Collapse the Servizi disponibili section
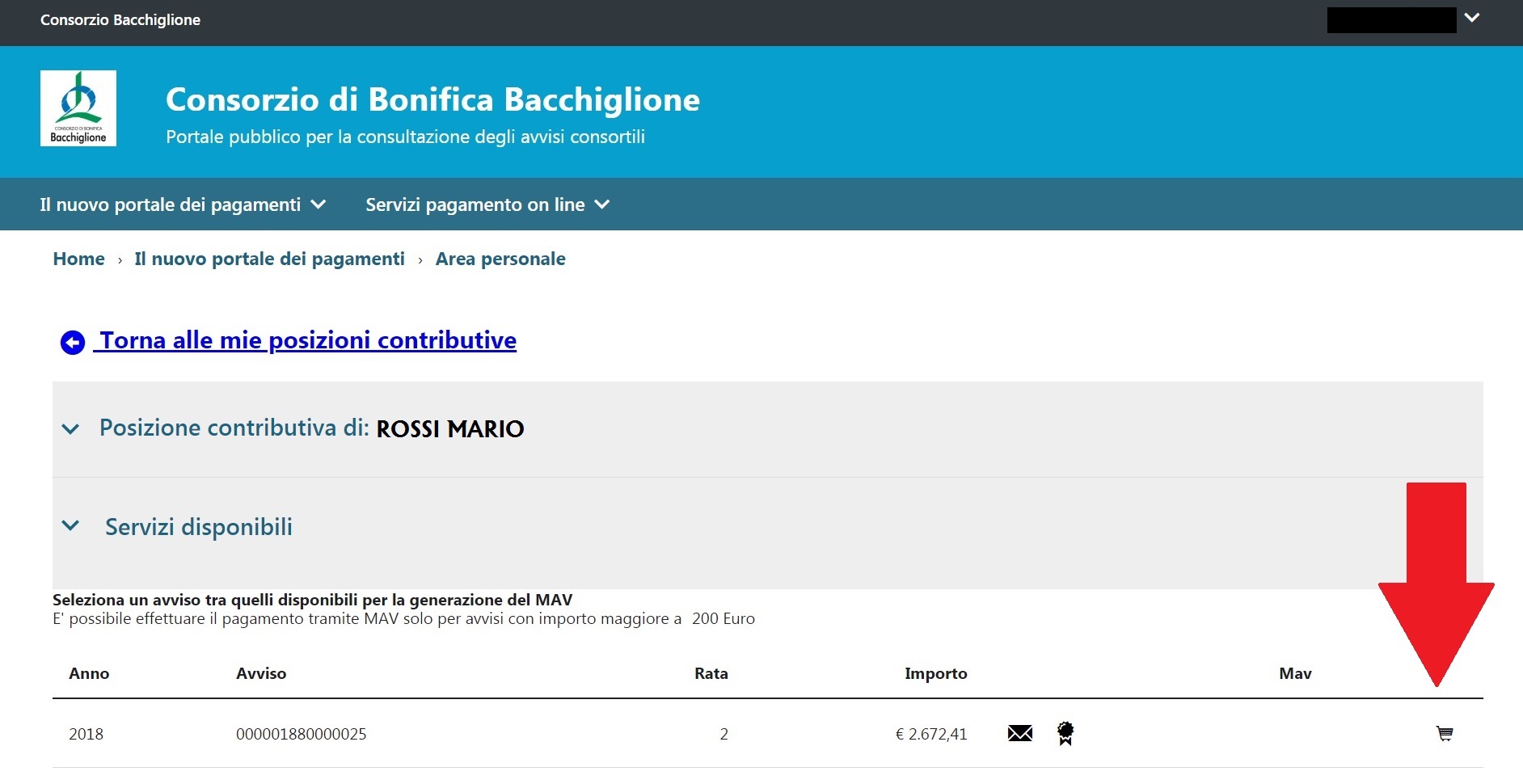1523x784 pixels. point(198,527)
